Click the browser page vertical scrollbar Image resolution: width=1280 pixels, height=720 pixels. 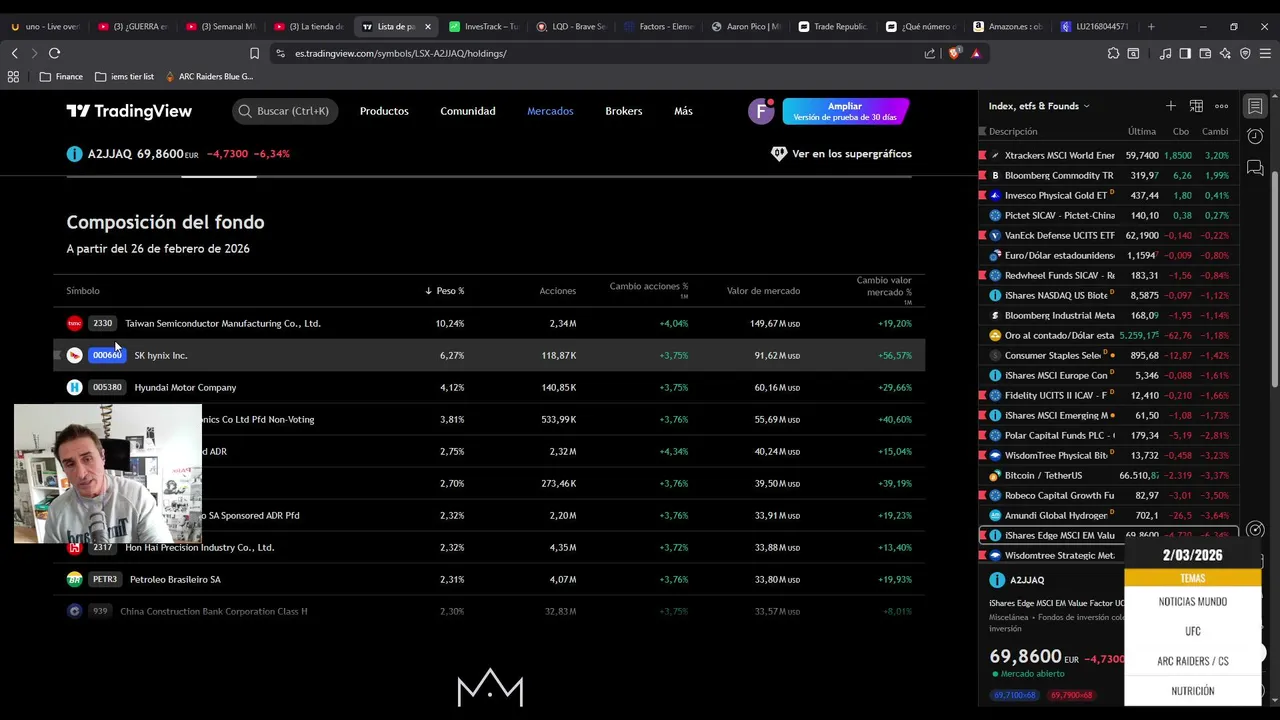click(1274, 280)
